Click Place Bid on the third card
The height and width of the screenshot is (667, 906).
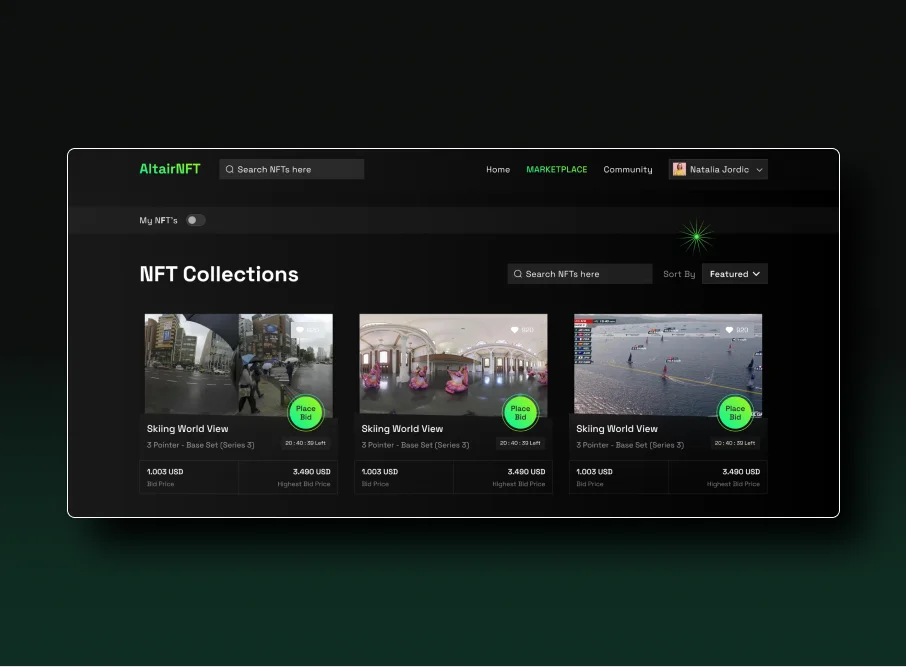pyautogui.click(x=735, y=411)
